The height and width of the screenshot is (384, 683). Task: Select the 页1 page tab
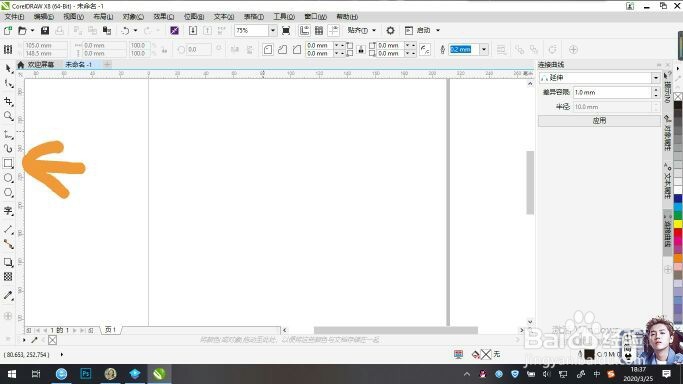coord(111,330)
